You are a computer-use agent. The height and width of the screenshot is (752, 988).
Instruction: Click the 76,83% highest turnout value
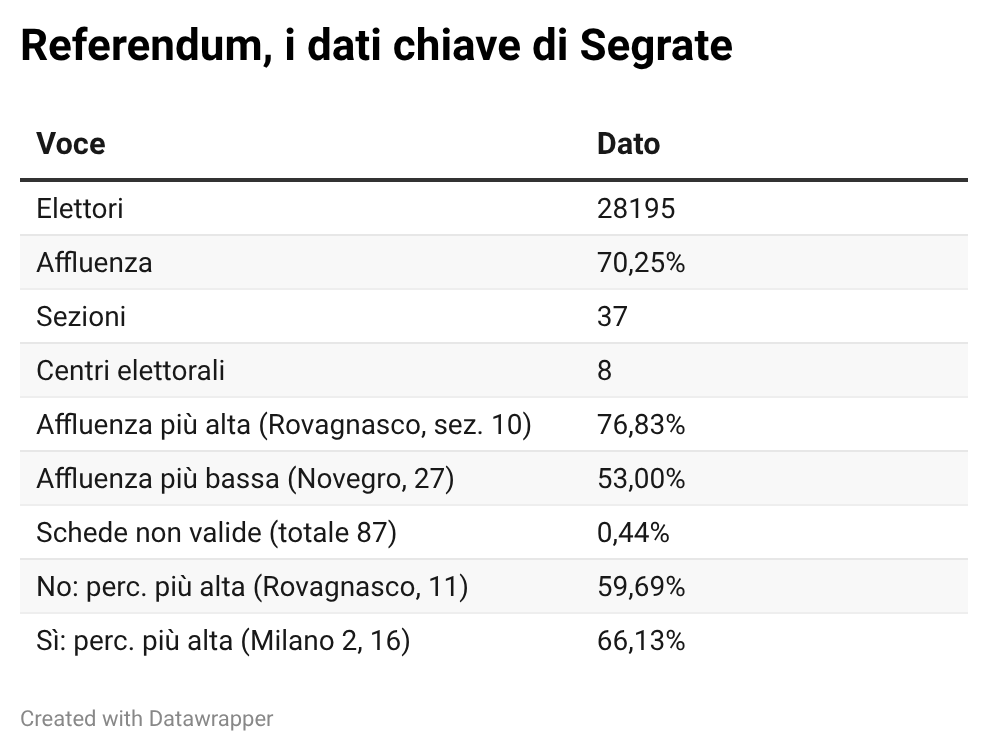640,424
